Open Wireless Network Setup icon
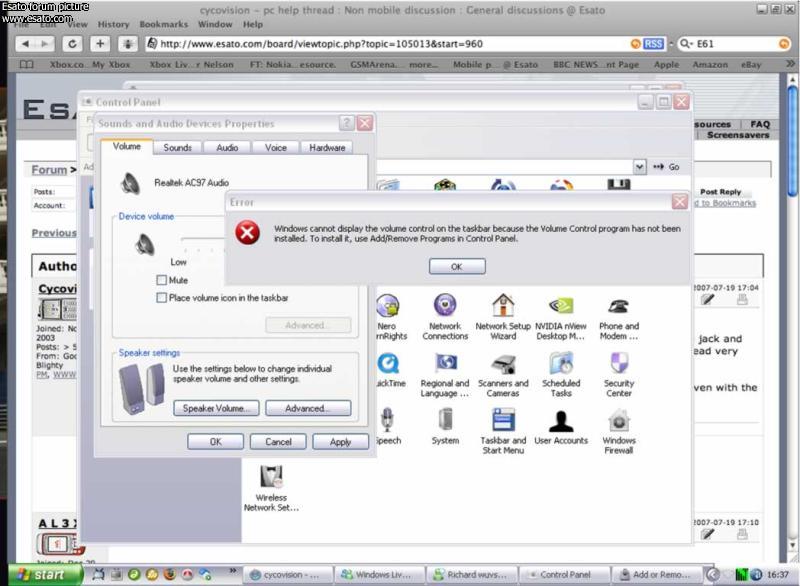The width and height of the screenshot is (800, 586). [x=271, y=488]
